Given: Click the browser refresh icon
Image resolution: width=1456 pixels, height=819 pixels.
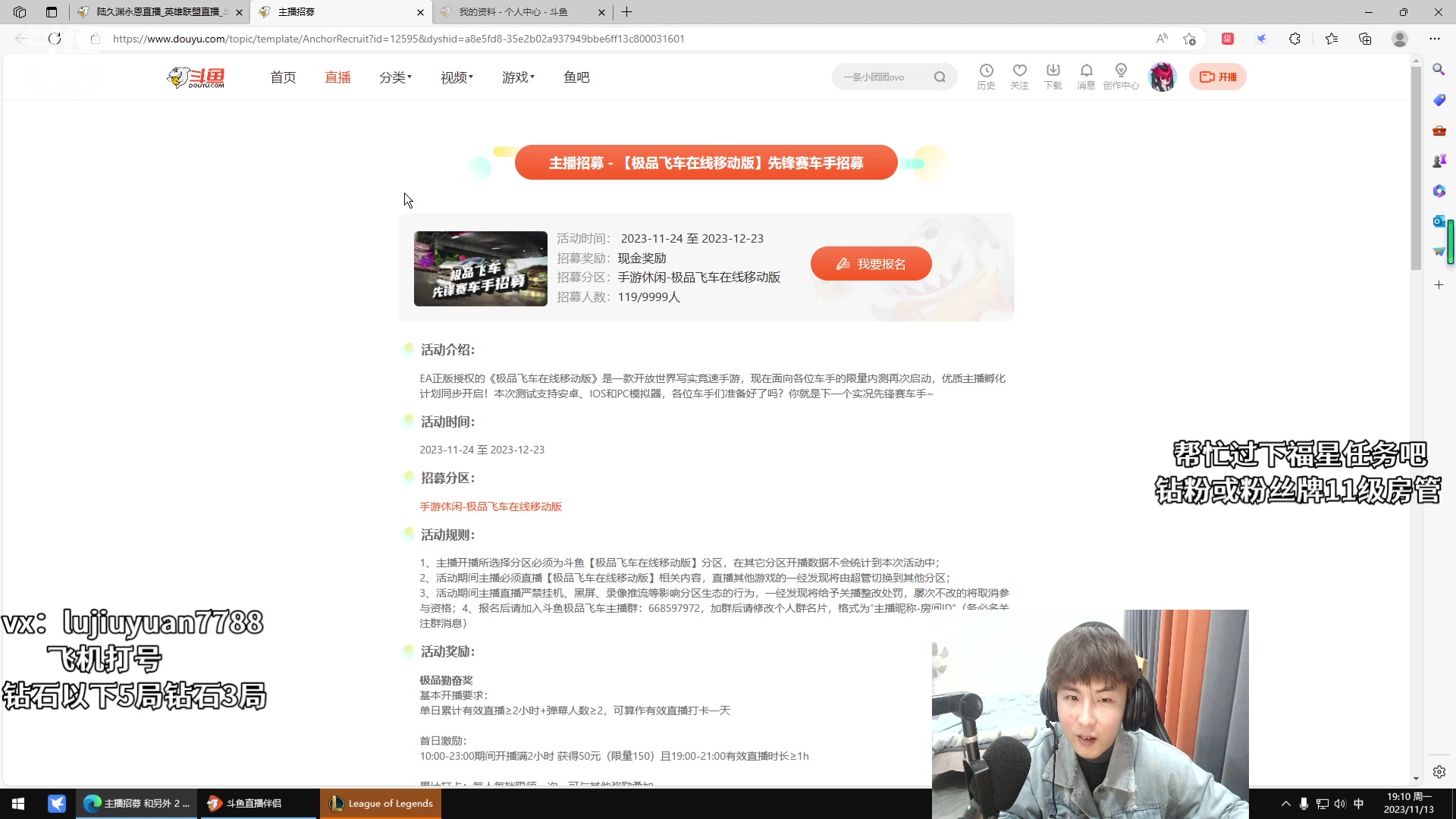Looking at the screenshot, I should (55, 39).
